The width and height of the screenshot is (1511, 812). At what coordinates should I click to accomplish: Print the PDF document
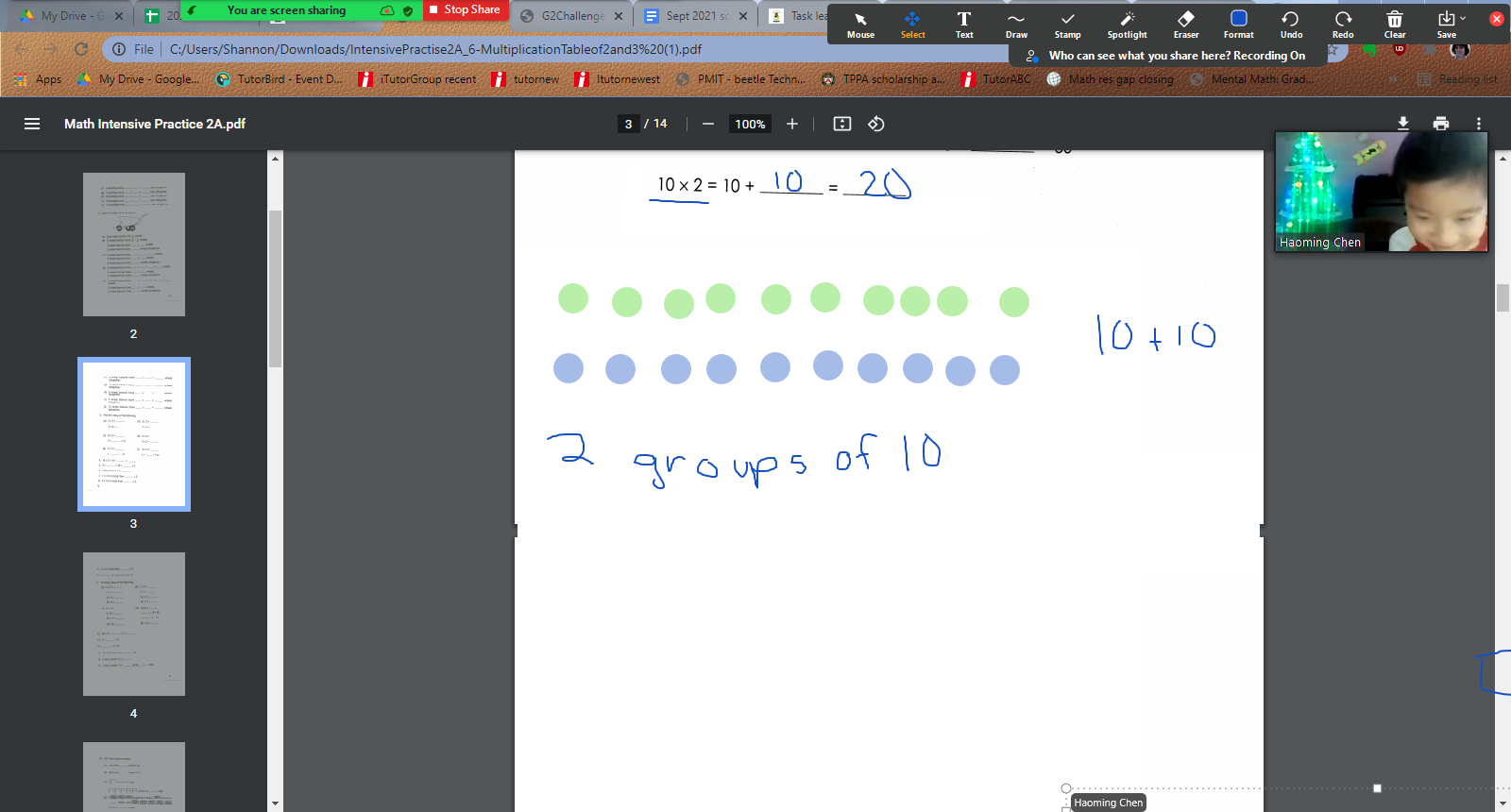tap(1441, 124)
